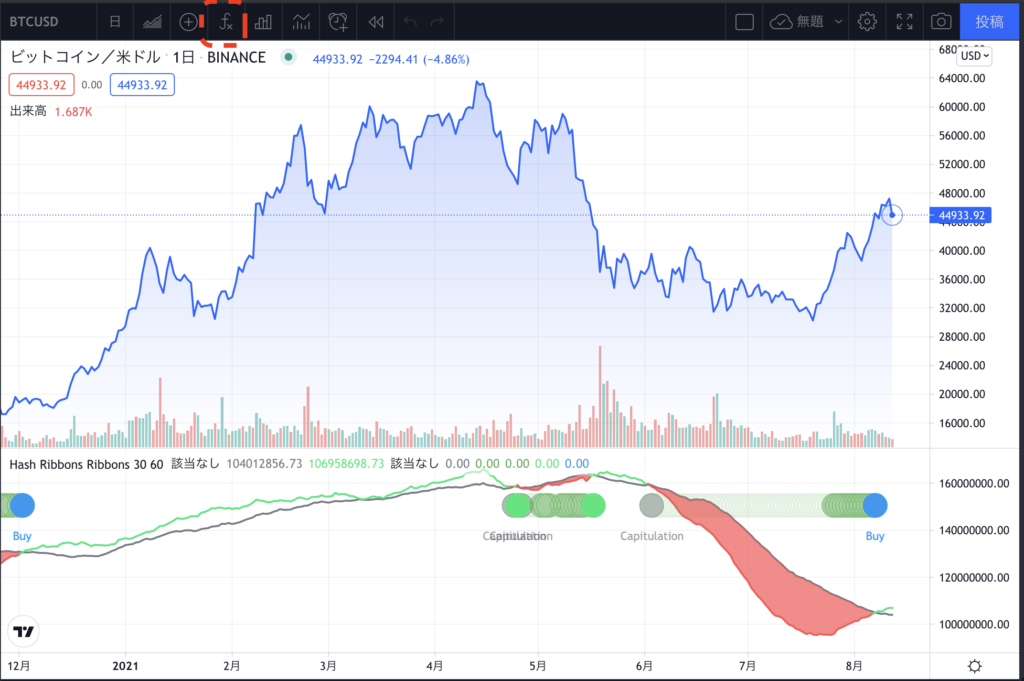Open the BTCUSD symbol search
The image size is (1024, 681).
(x=34, y=22)
